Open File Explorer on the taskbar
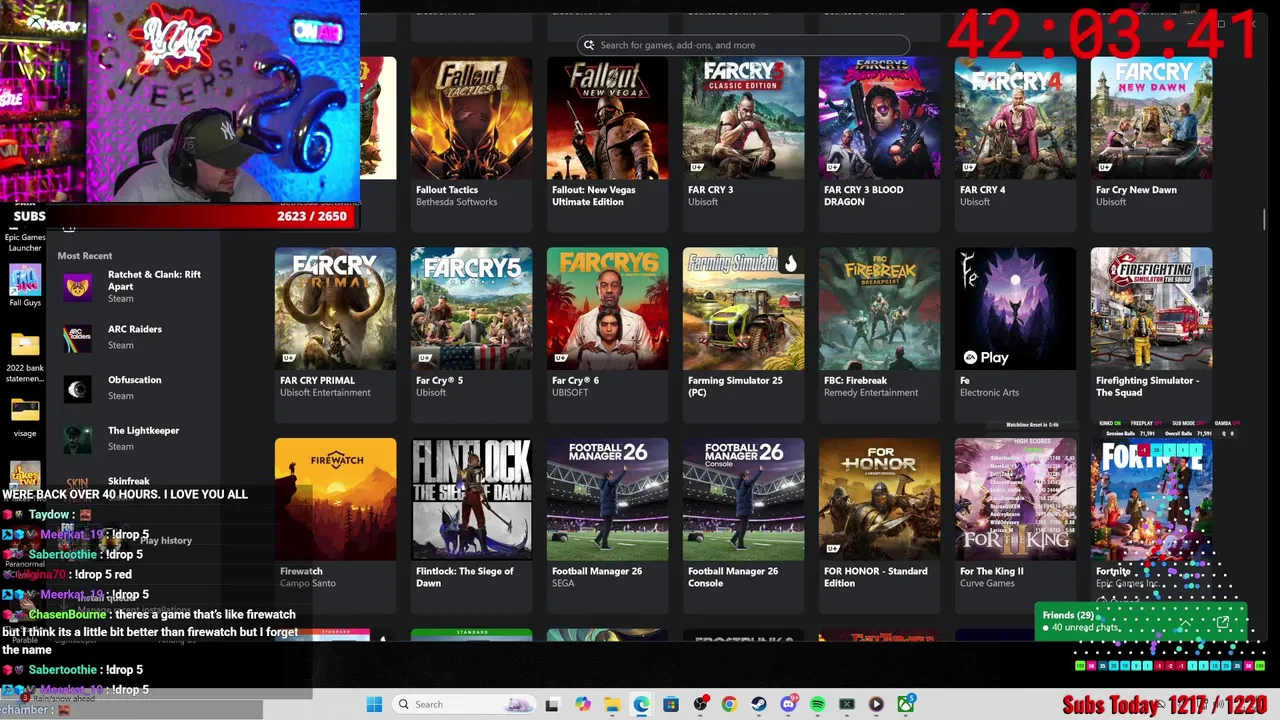Viewport: 1280px width, 720px height. point(612,704)
